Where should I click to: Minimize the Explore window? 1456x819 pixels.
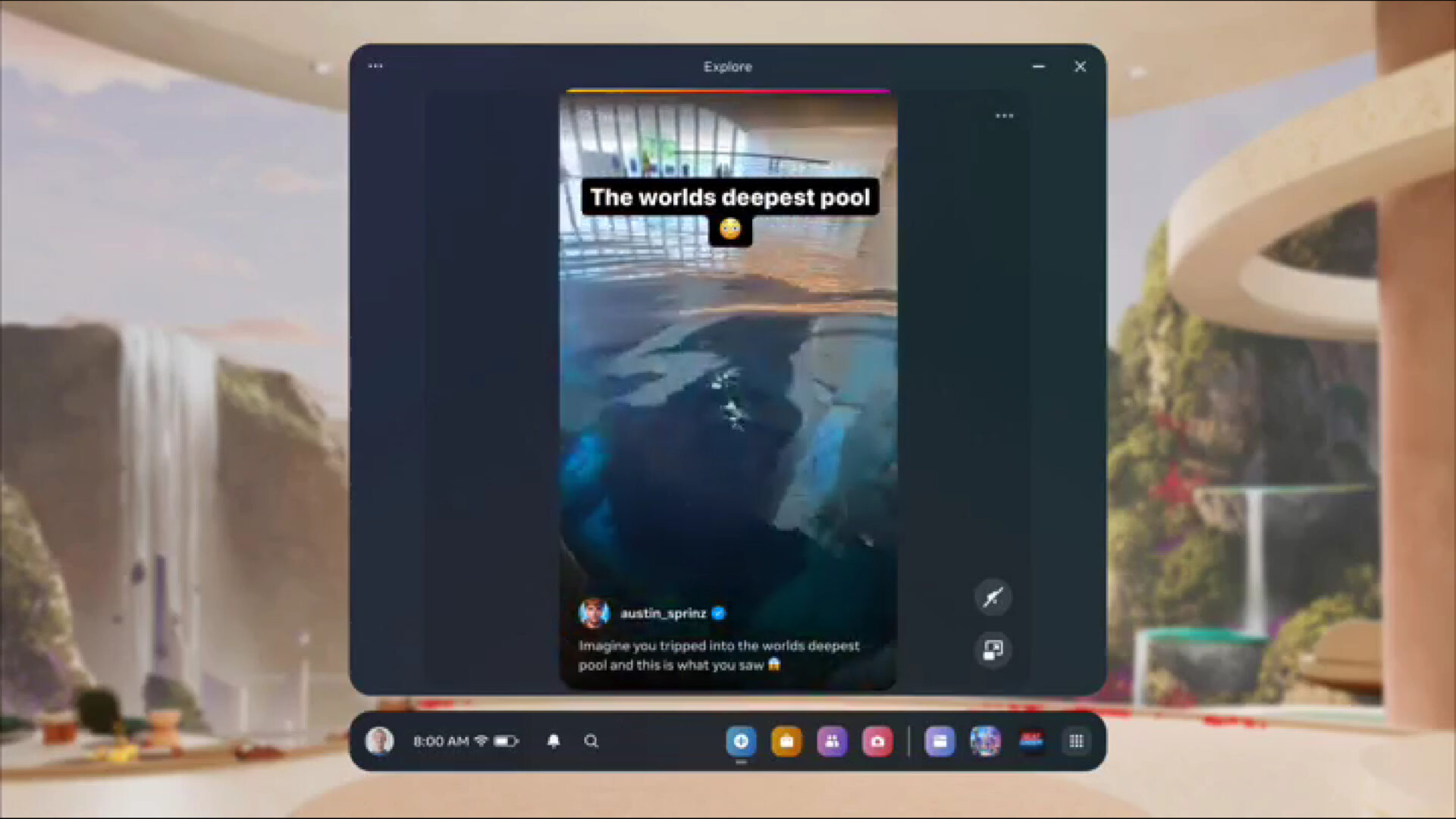tap(1039, 67)
